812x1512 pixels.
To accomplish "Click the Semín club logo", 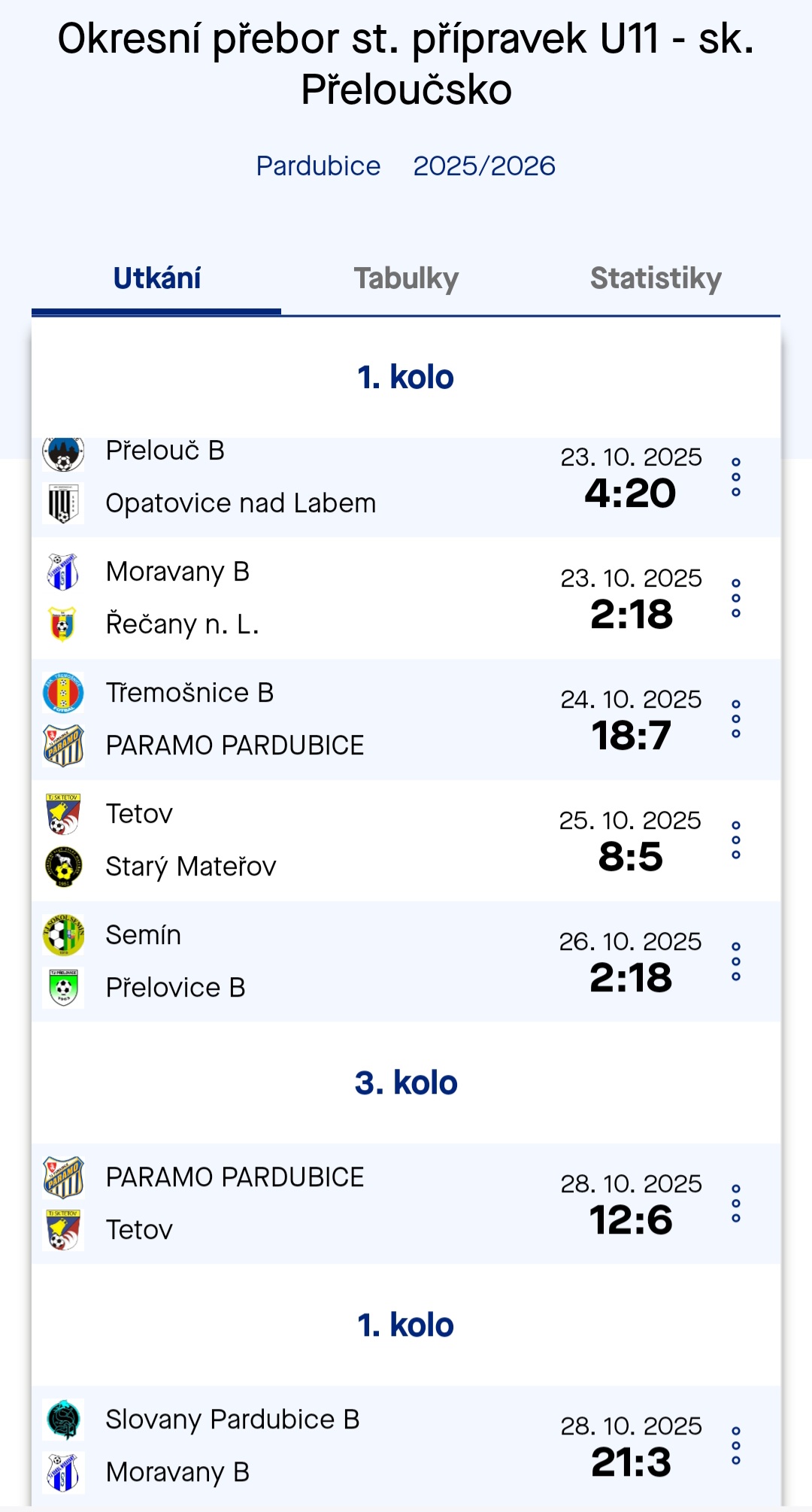I will point(63,935).
